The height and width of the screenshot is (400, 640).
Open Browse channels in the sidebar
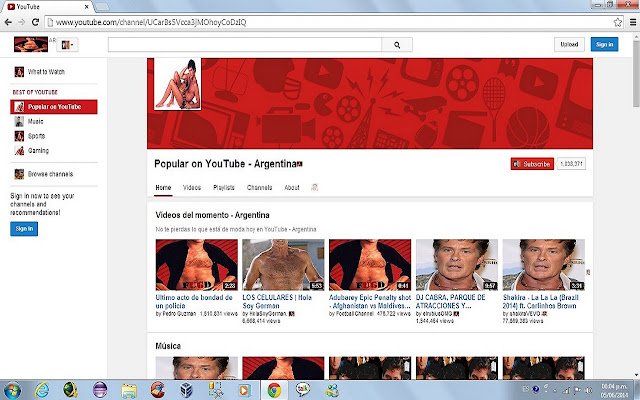click(50, 174)
